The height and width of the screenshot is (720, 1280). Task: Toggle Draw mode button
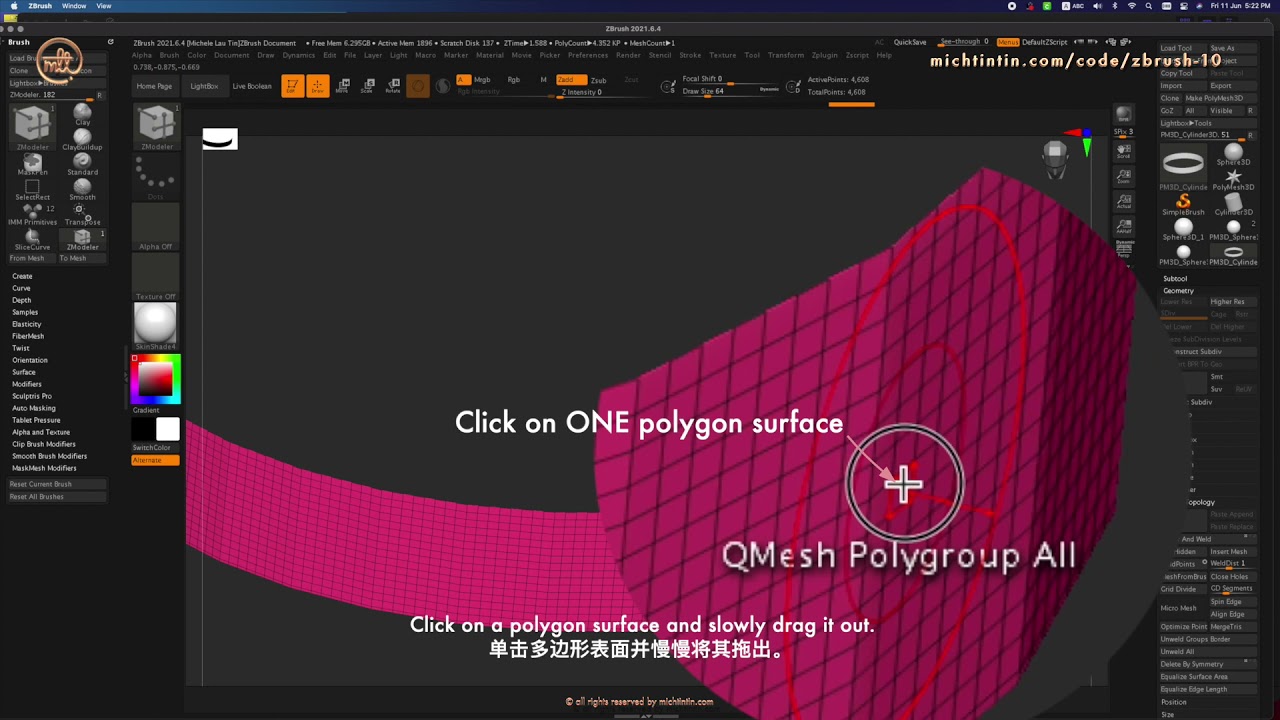tap(317, 86)
